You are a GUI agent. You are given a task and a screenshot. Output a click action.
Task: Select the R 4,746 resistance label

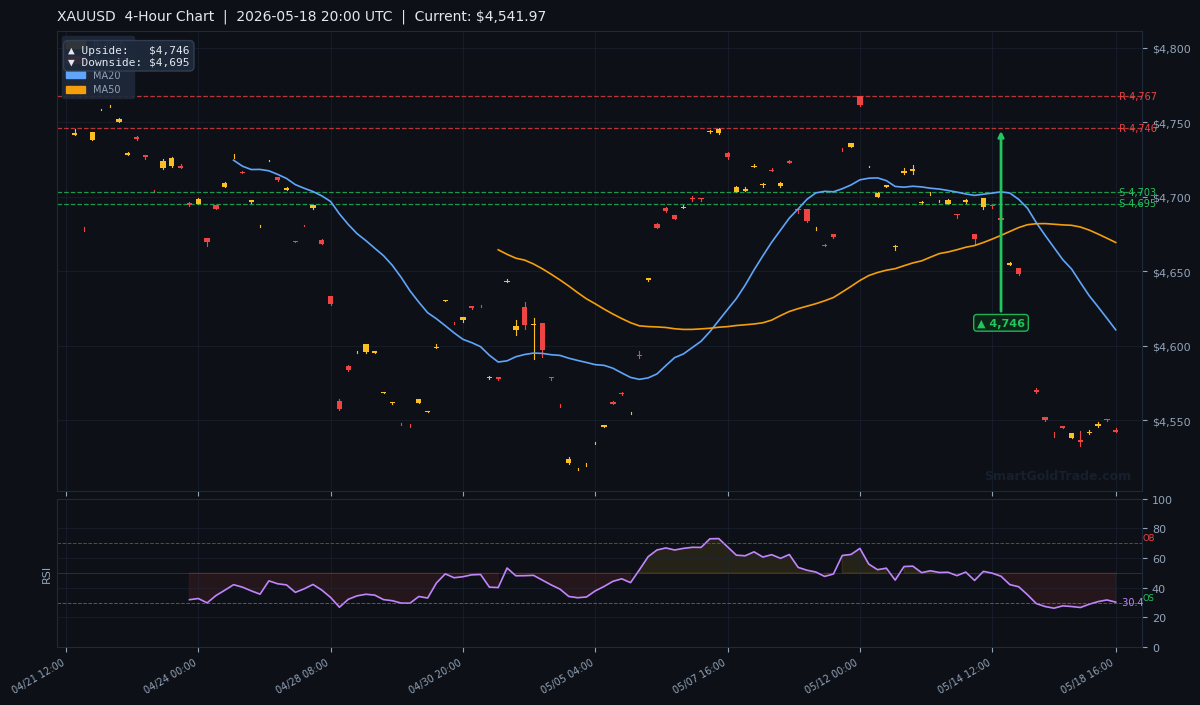pos(1137,128)
